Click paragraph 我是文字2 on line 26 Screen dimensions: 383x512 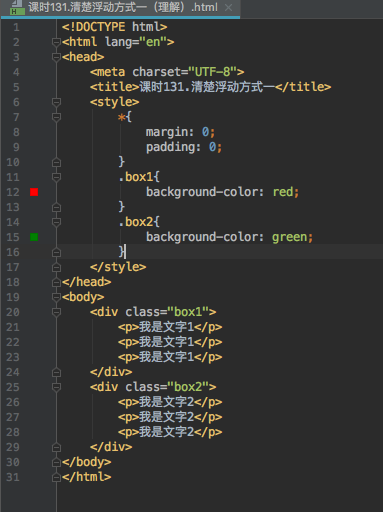(x=170, y=402)
